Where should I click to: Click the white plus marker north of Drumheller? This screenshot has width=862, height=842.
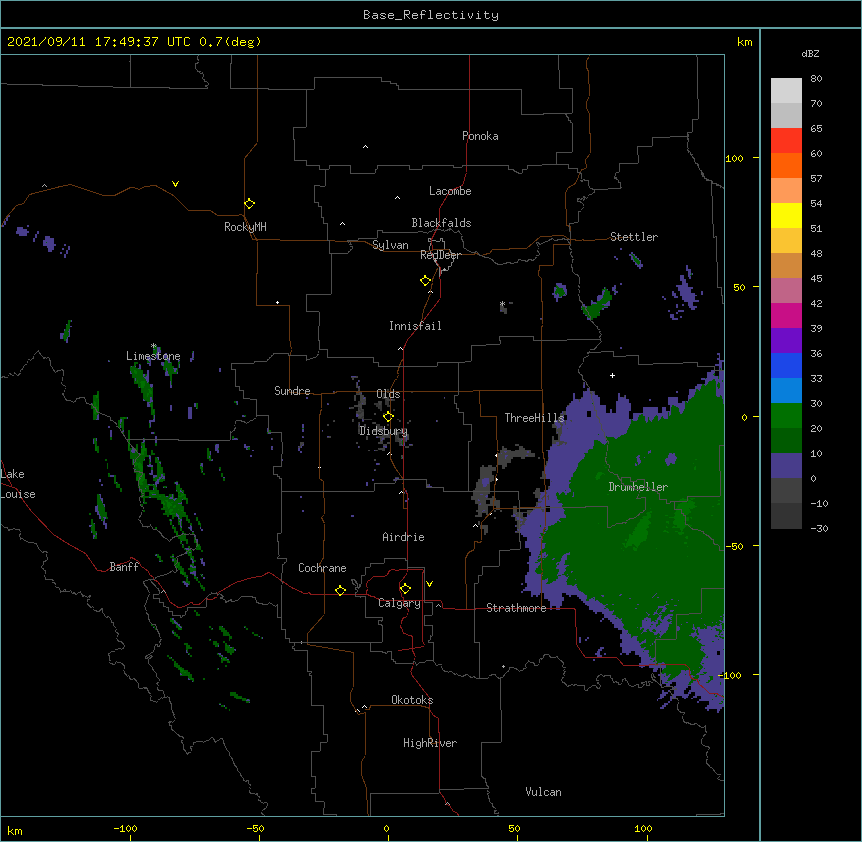[612, 375]
